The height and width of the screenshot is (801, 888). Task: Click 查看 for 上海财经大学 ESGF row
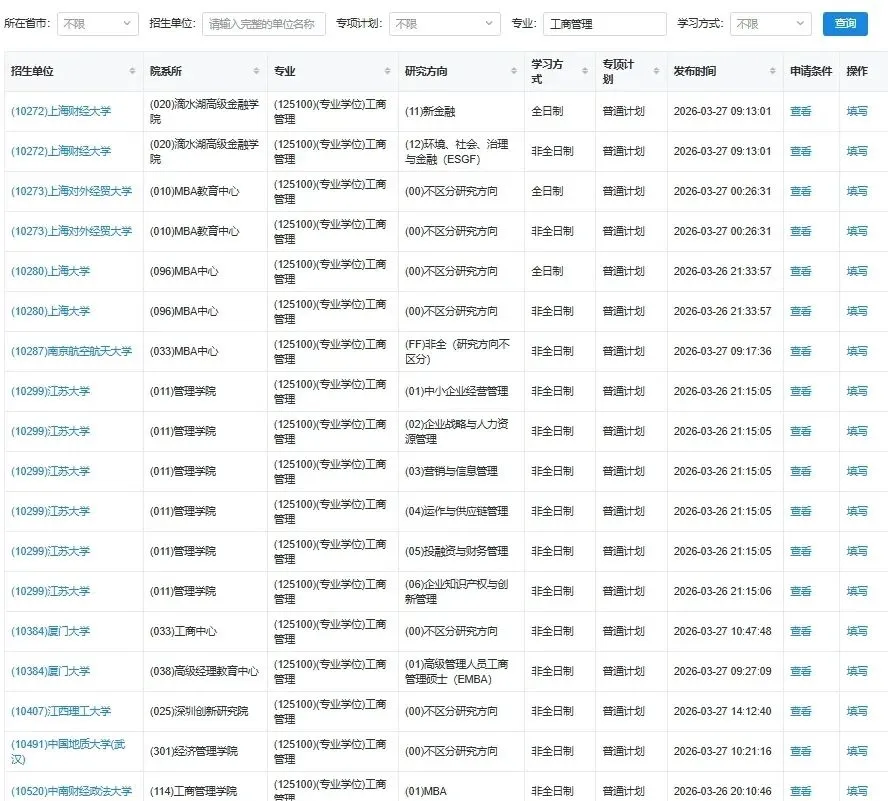pyautogui.click(x=800, y=151)
